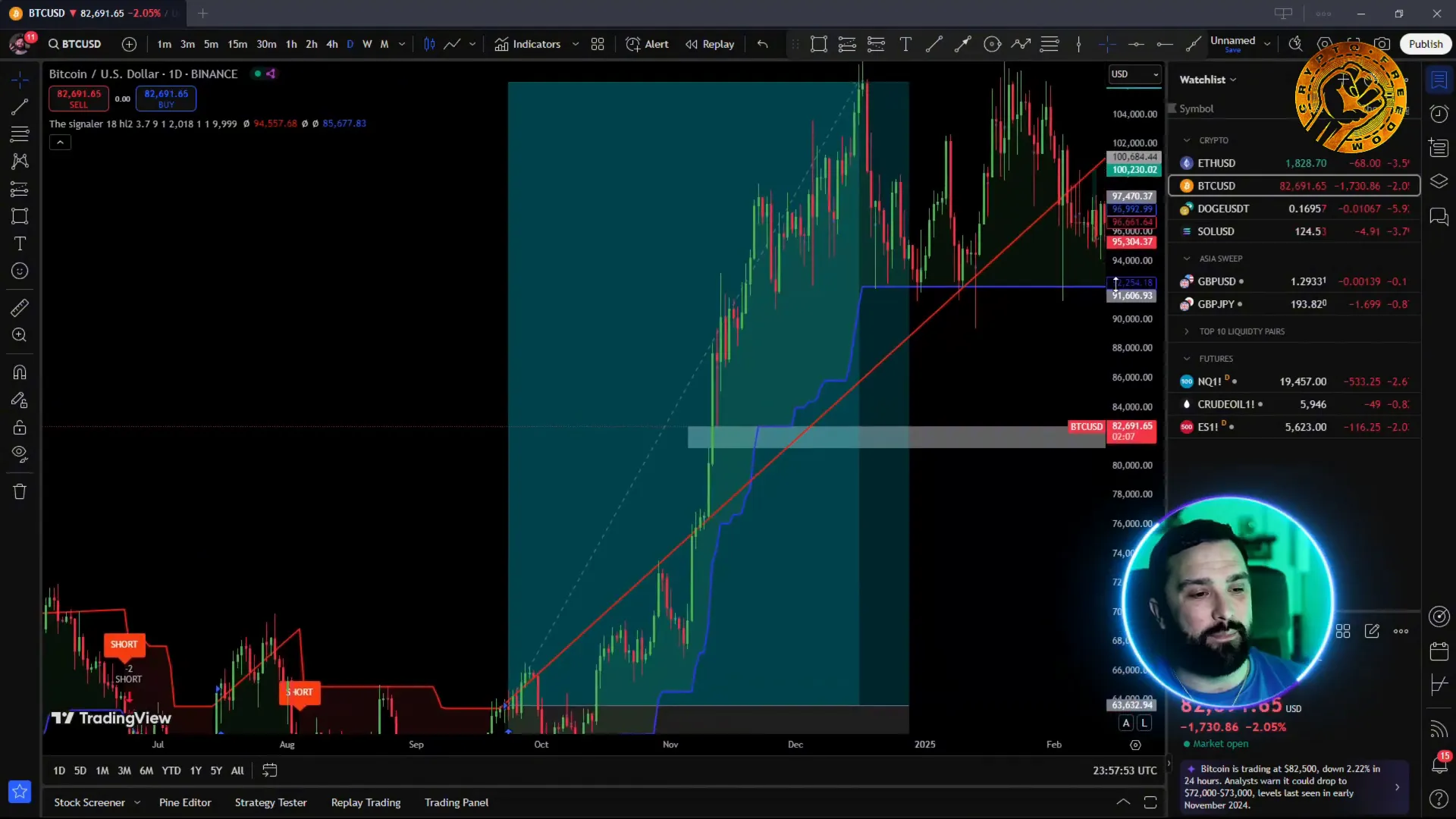Expand the TOP 10 LIQUIDITY PAIRS section

(x=1187, y=331)
